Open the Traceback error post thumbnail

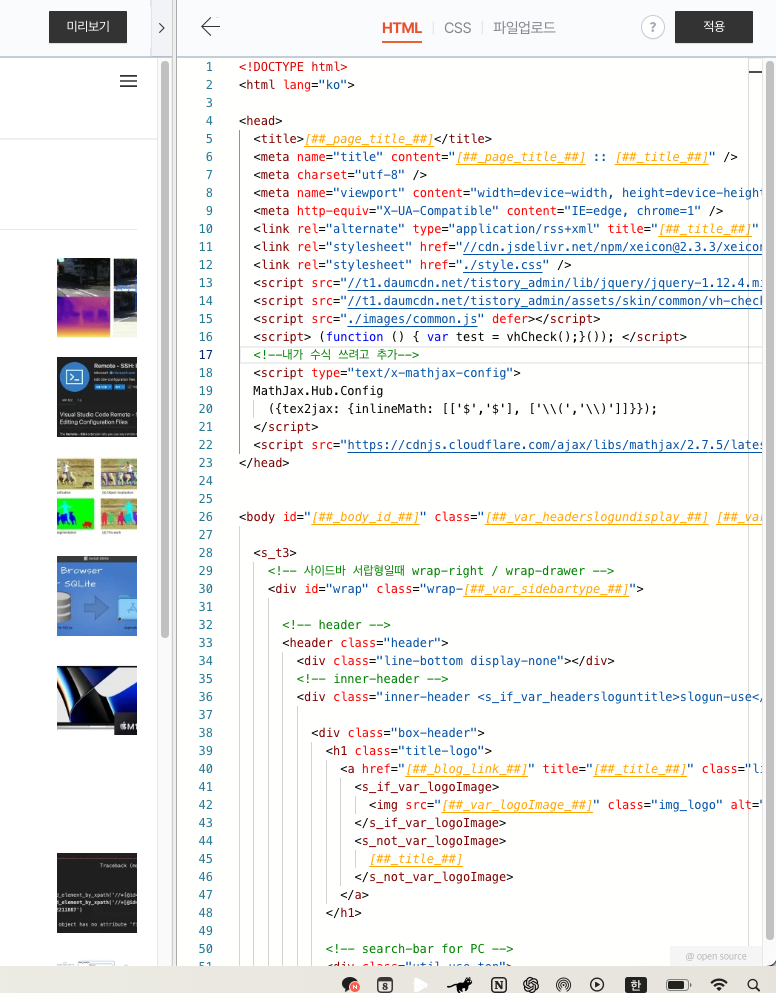[97, 893]
